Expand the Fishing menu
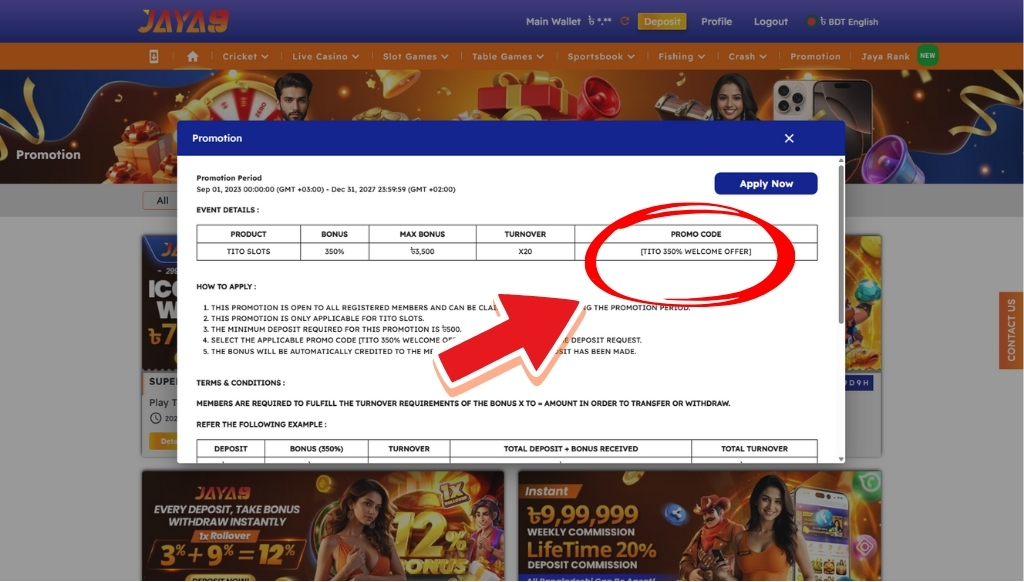Image resolution: width=1024 pixels, height=582 pixels. pyautogui.click(x=681, y=56)
